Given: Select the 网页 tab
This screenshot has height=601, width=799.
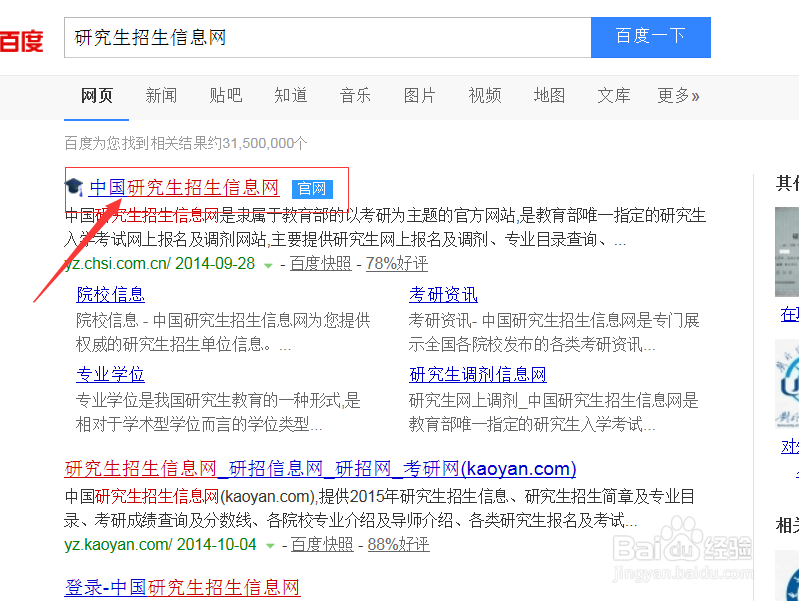Looking at the screenshot, I should click(96, 95).
